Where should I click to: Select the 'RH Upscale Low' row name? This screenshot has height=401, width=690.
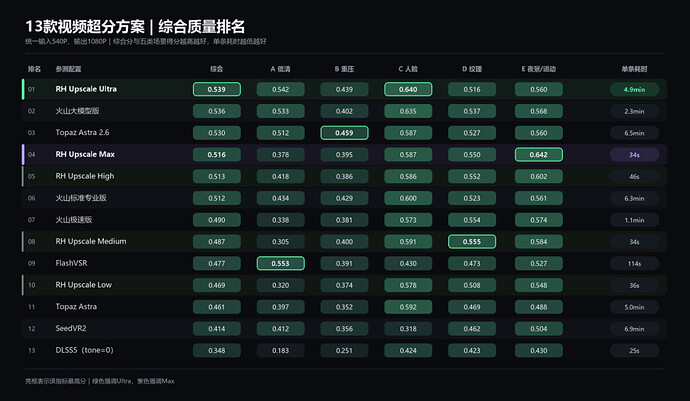[84, 285]
